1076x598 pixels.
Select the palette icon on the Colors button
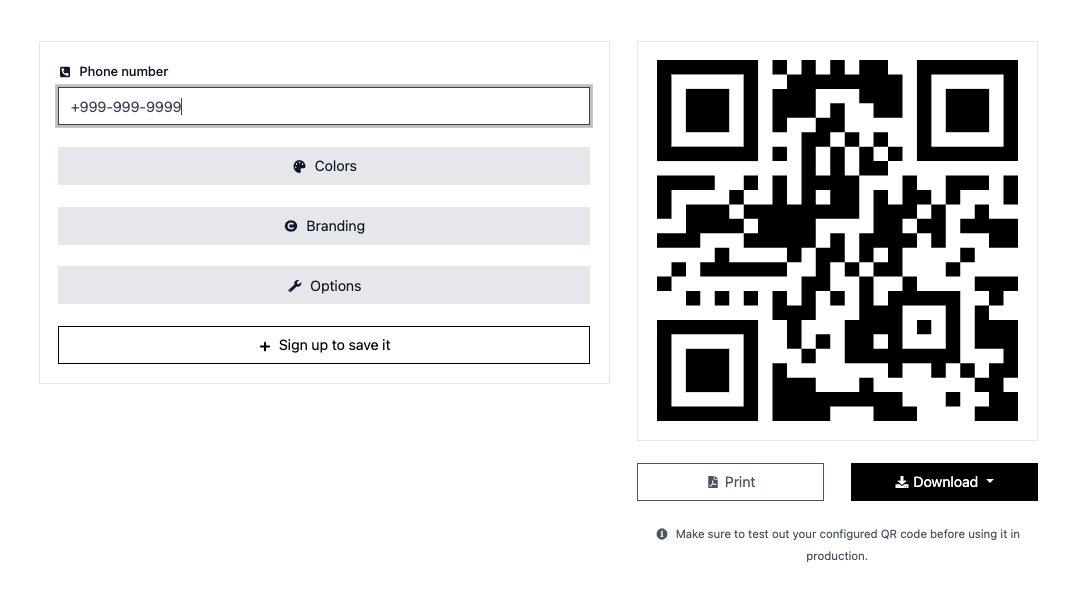tap(299, 166)
